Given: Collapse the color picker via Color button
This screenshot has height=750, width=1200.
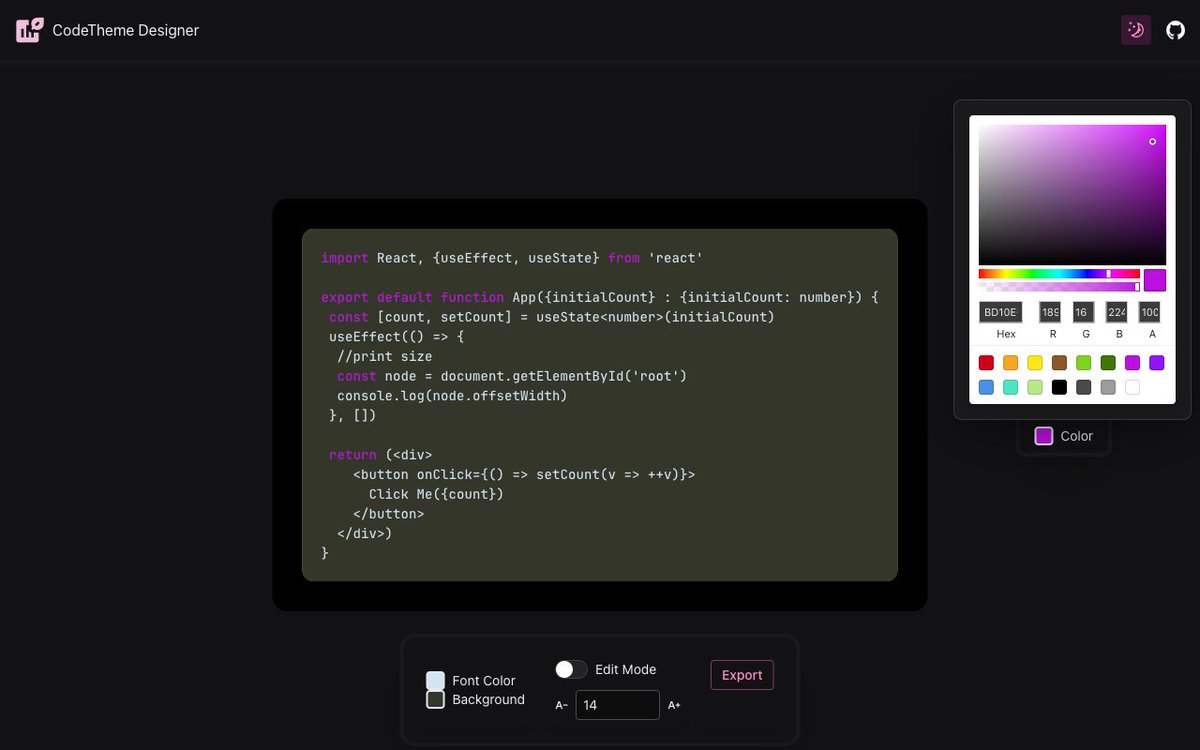Looking at the screenshot, I should click(1063, 436).
